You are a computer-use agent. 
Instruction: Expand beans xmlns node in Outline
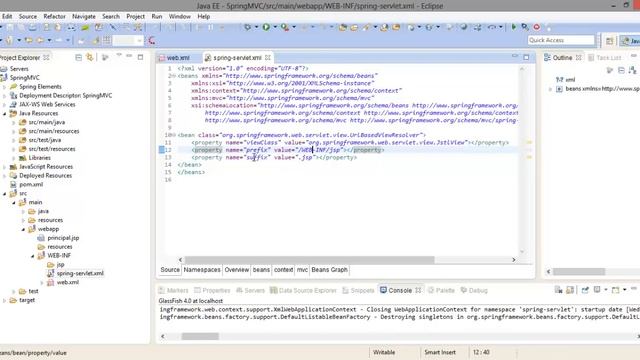[x=550, y=89]
